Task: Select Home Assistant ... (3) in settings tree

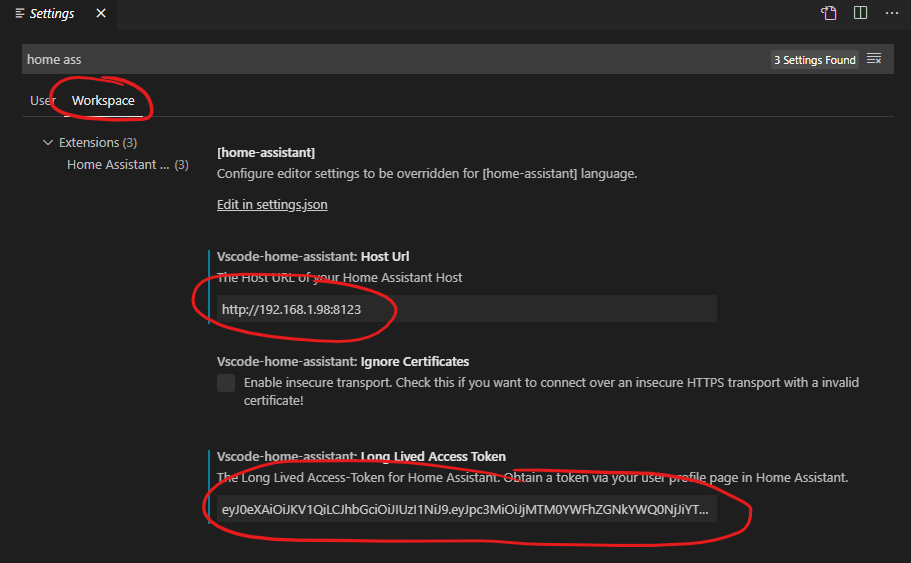Action: [128, 164]
